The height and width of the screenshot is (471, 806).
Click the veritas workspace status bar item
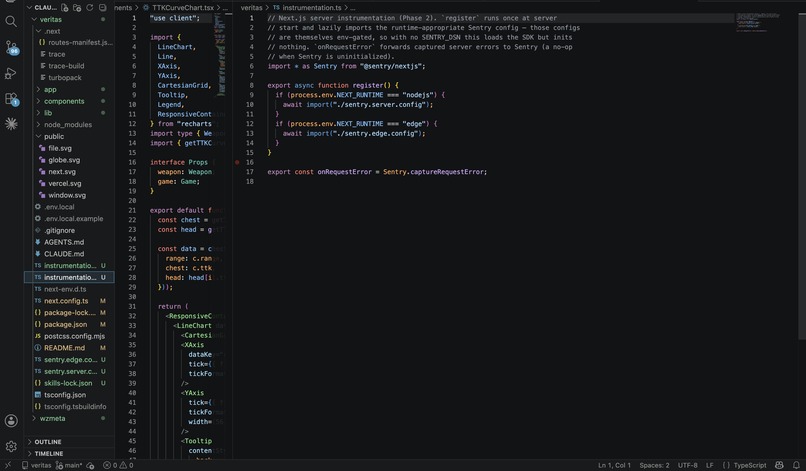(36, 465)
